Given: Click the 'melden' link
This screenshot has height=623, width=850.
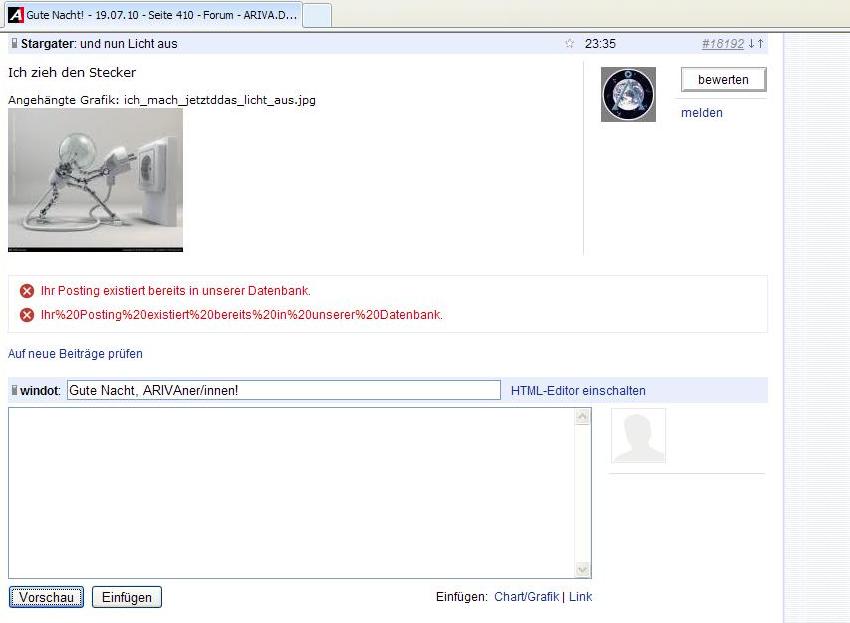Looking at the screenshot, I should click(701, 113).
